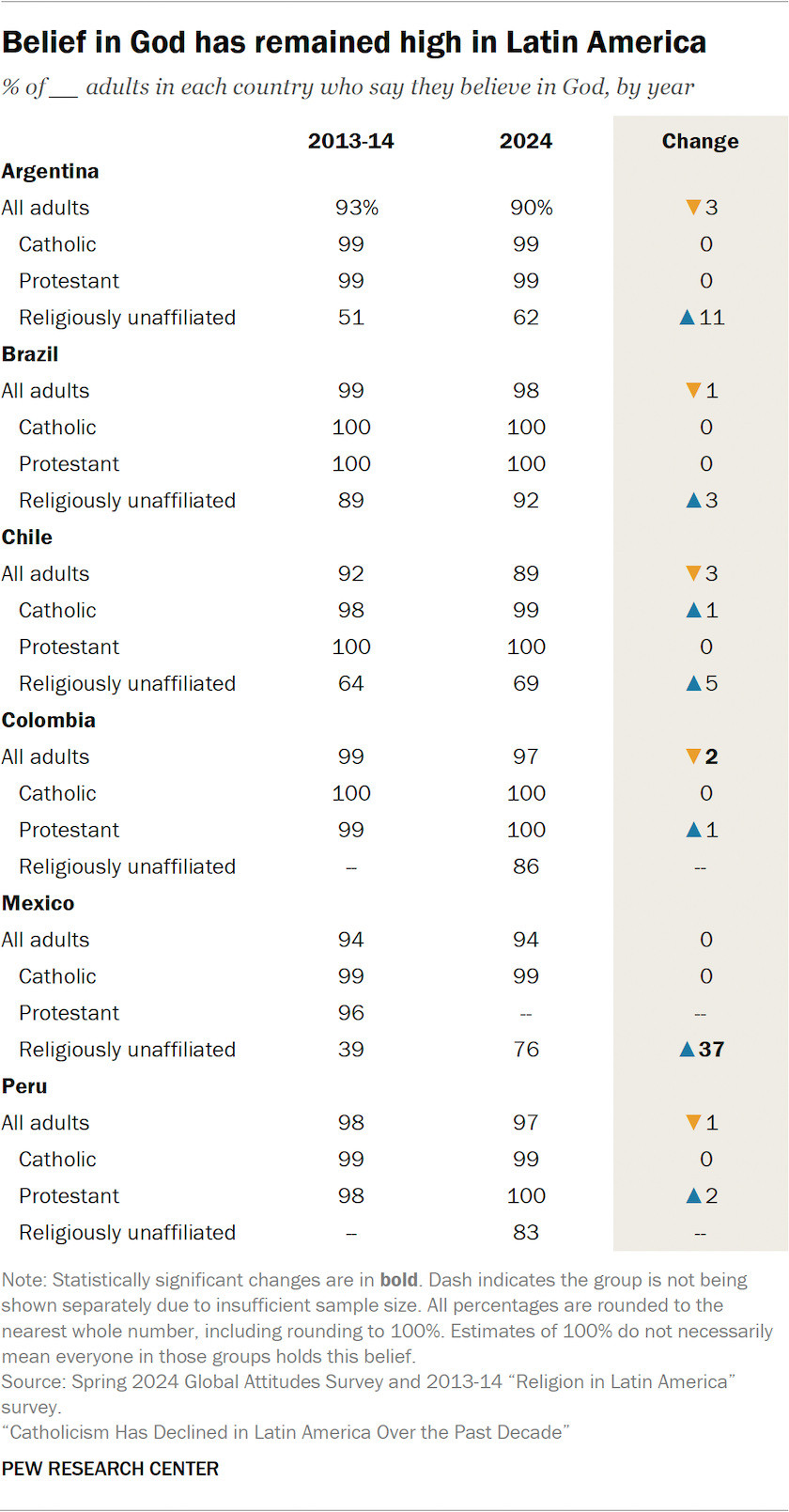The image size is (789, 1512).
Task: Click the orange down arrow for Chile all adults
Action: (693, 574)
